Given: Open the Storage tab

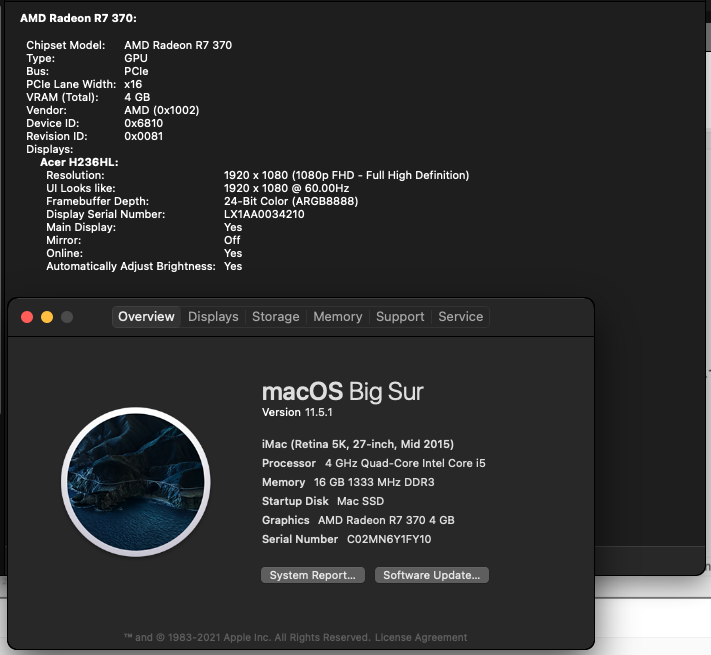Looking at the screenshot, I should [x=276, y=316].
